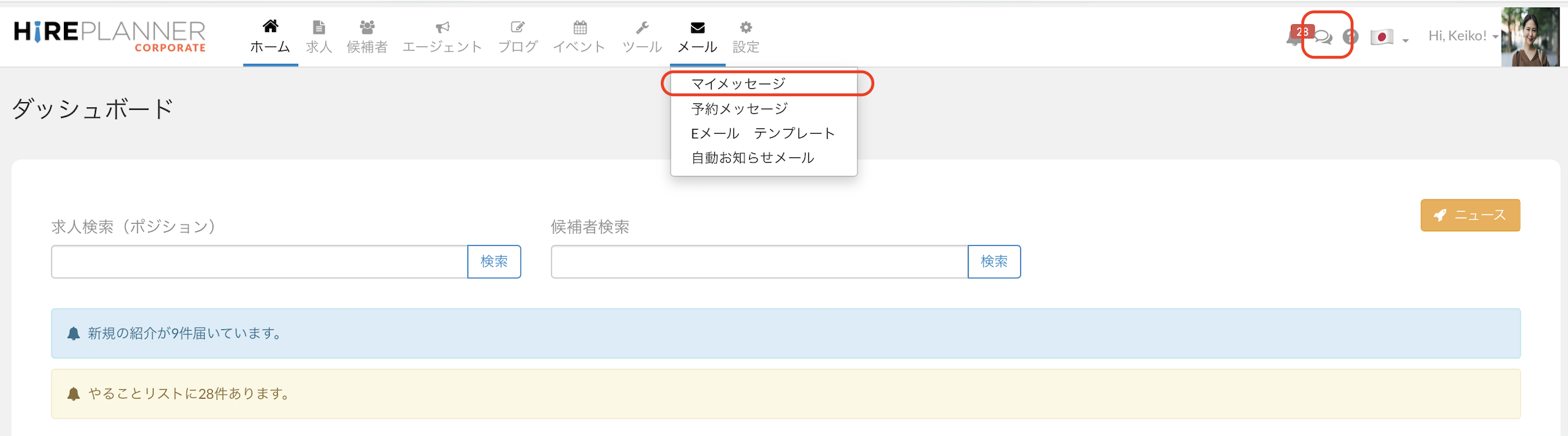Viewport: 1568px width, 436px height.
Task: Click the orange ニュース button
Action: click(1470, 215)
